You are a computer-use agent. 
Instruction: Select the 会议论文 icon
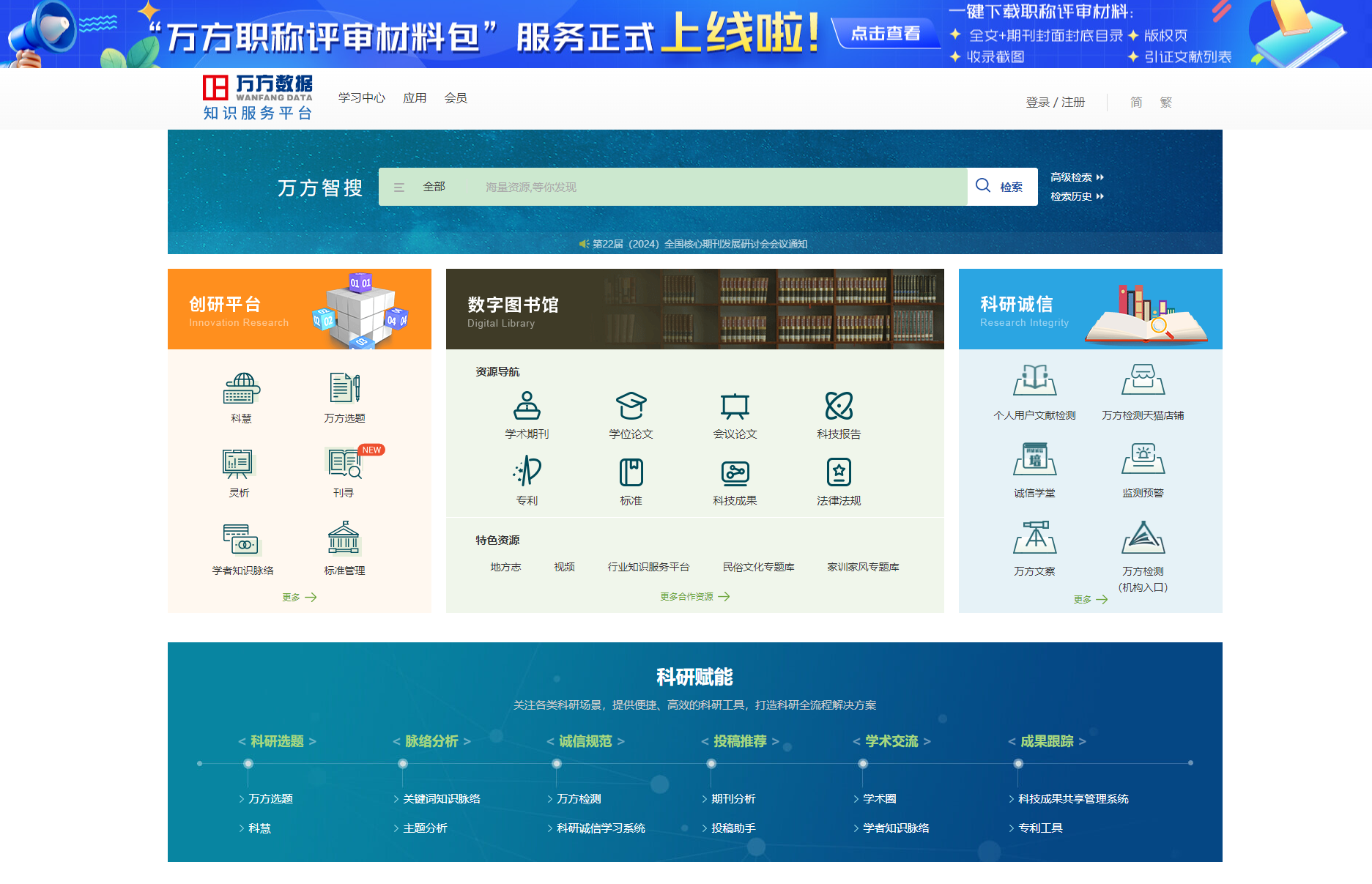(735, 405)
